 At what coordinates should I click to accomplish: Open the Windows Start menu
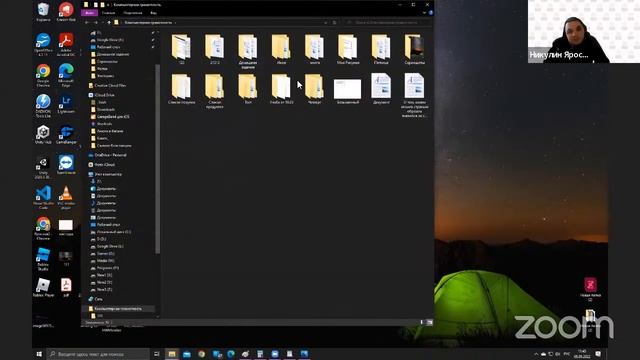pos(39,354)
